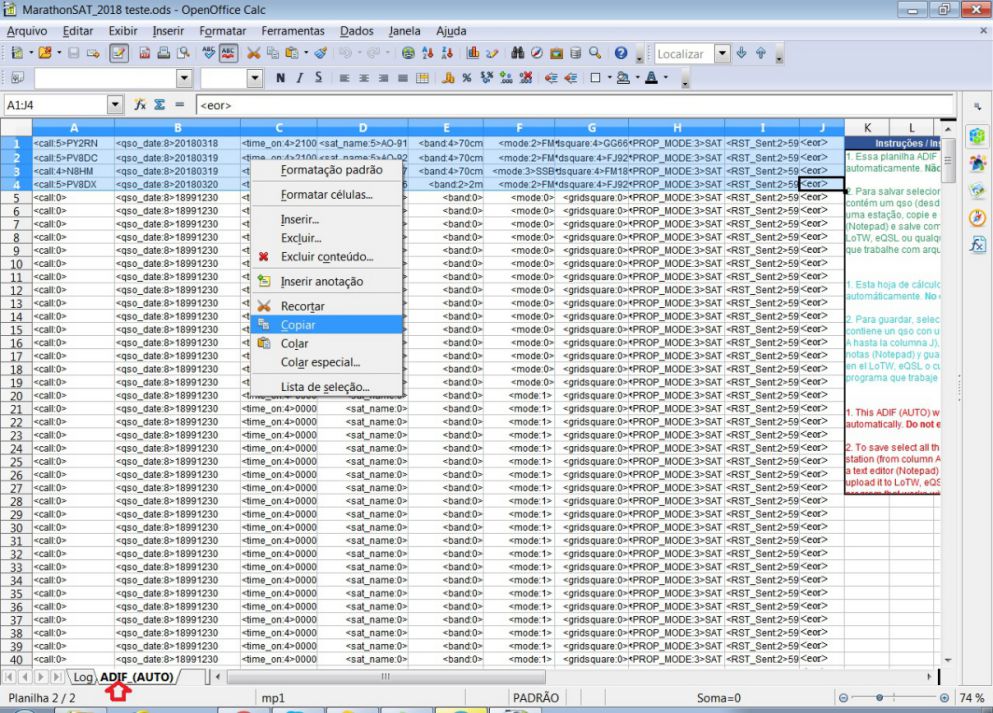Switch to the Log sheet tab

[82, 677]
